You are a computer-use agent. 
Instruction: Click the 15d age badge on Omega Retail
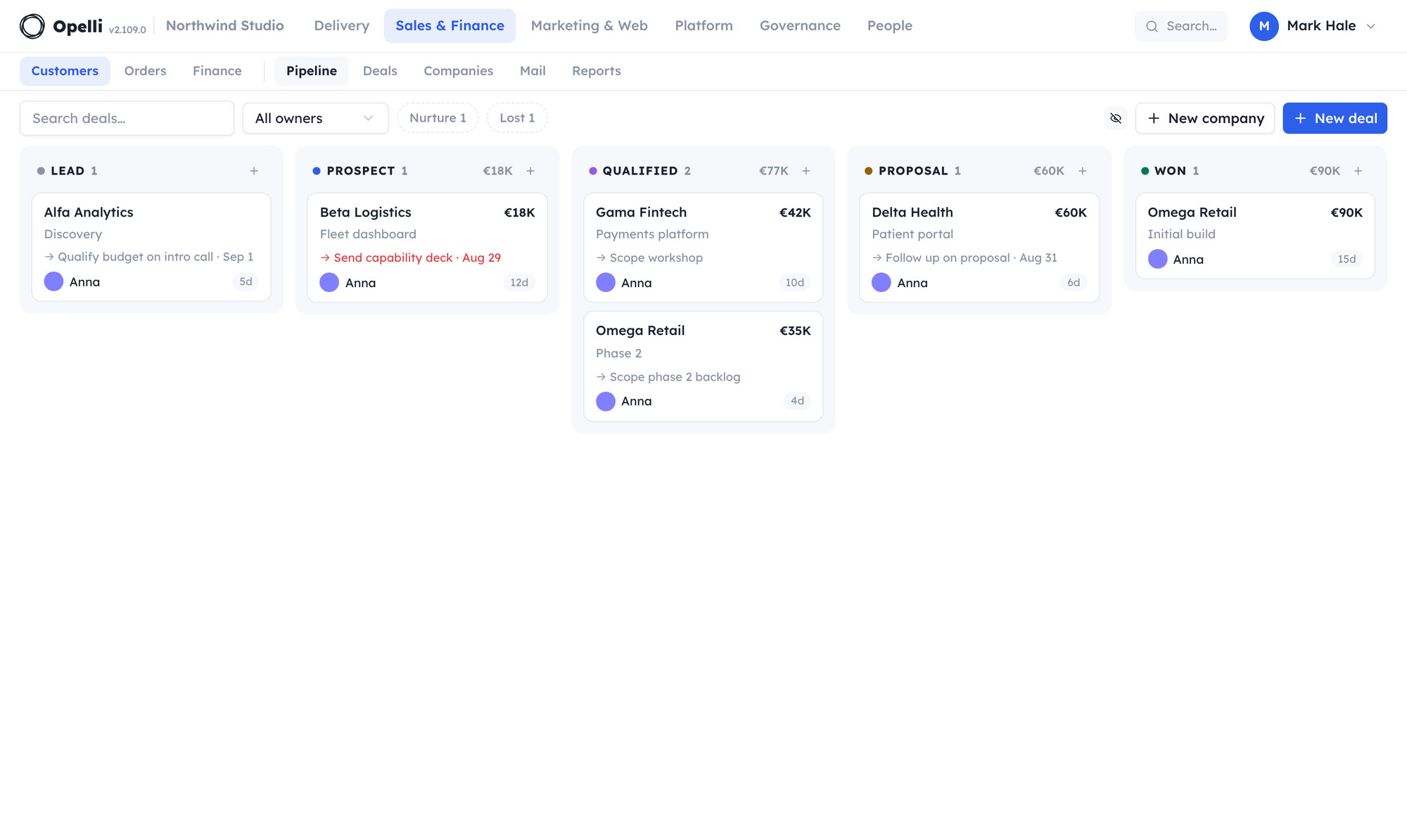(1346, 259)
